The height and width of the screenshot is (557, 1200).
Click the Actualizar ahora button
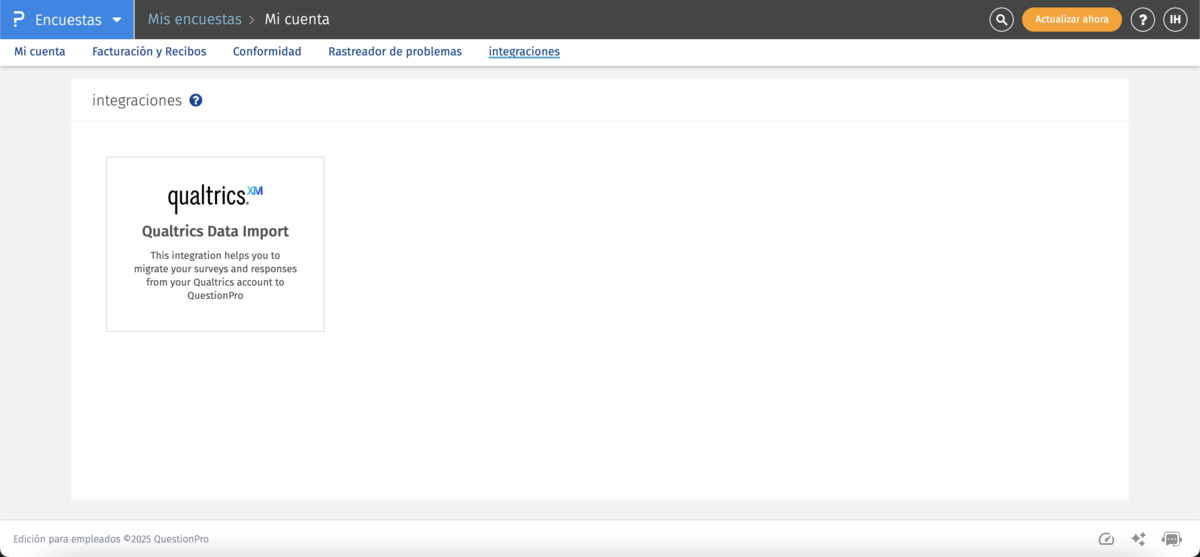pos(1072,19)
